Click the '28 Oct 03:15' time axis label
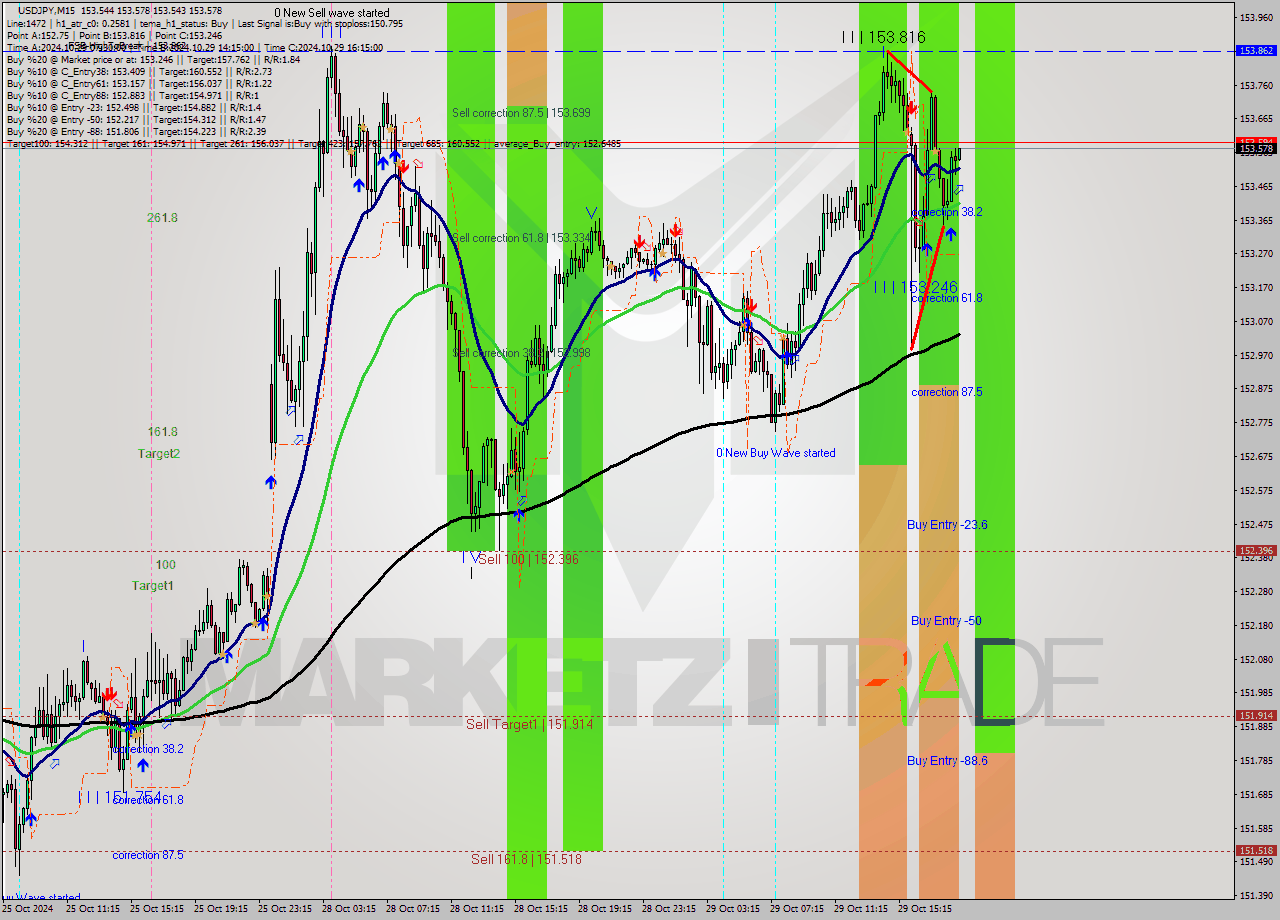The image size is (1280, 920). 348,909
